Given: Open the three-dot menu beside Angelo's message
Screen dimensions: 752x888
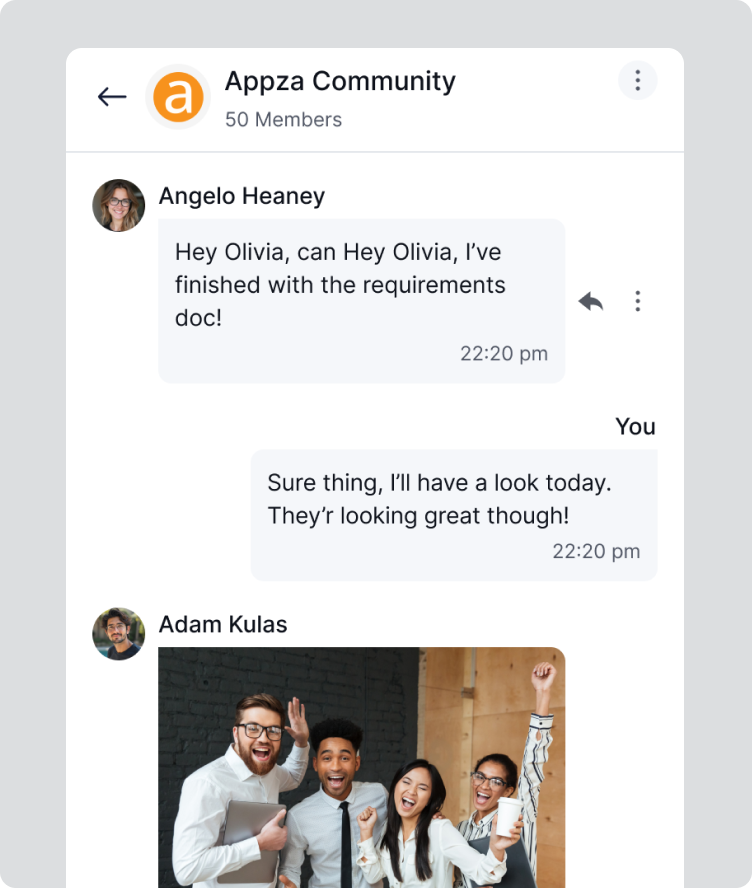Looking at the screenshot, I should 637,301.
